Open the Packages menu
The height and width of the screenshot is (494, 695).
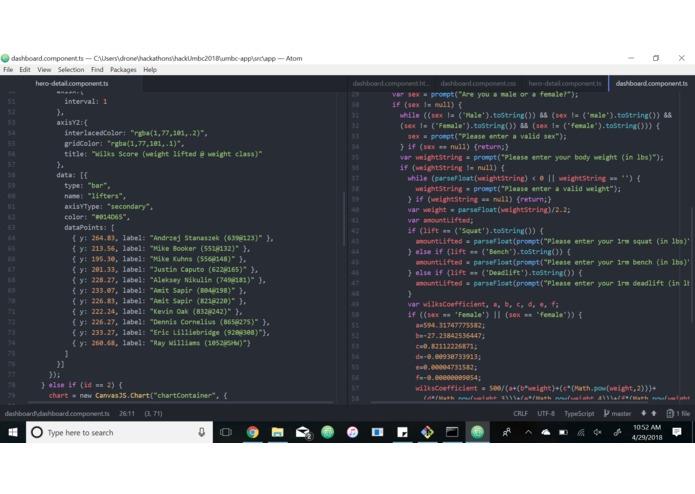point(123,70)
